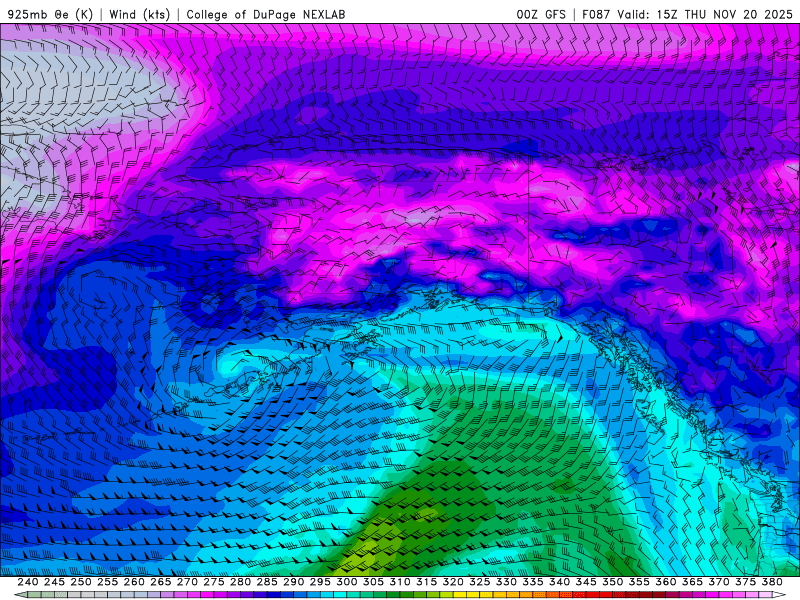Click the 350 value on the color scale
Viewport: 800px width, 600px height.
click(612, 582)
